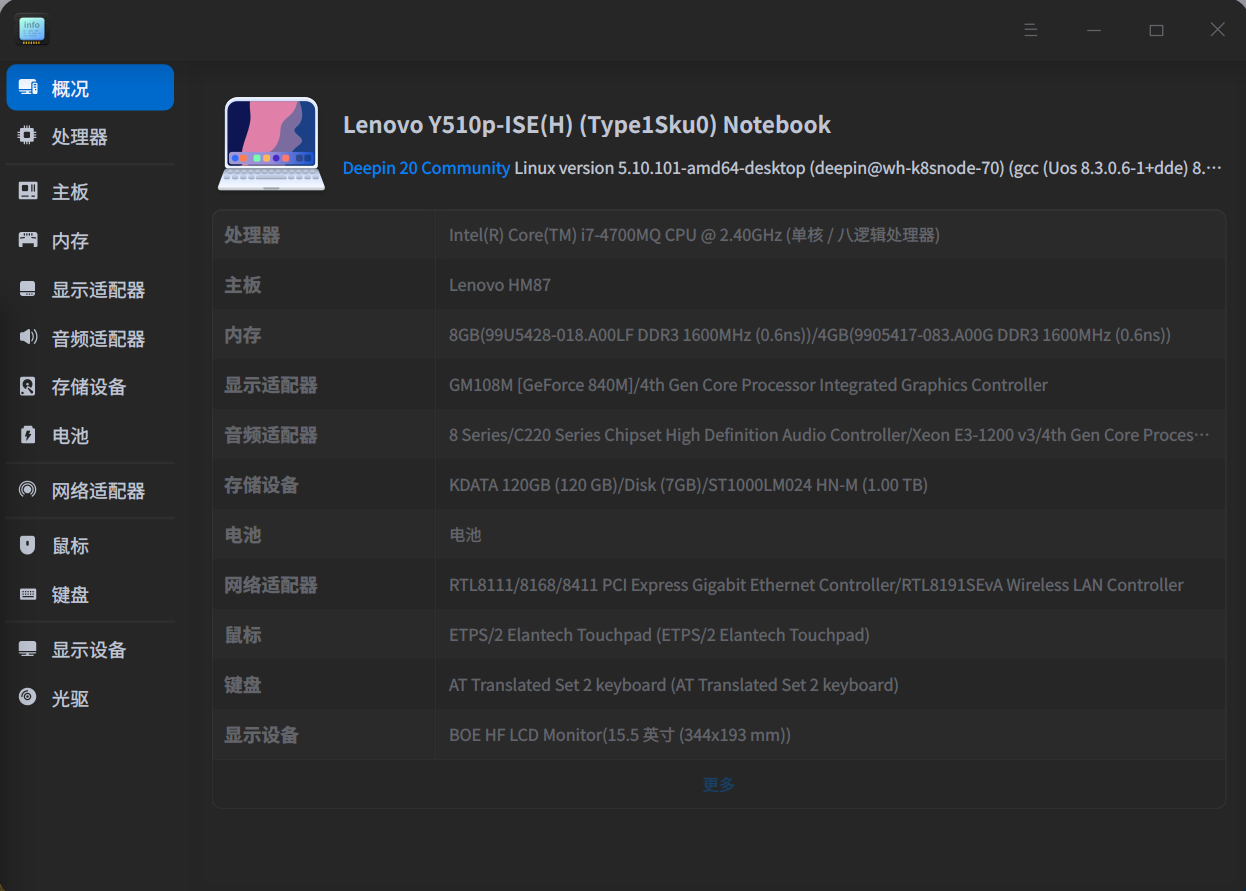This screenshot has width=1246, height=891.
Task: Open the keyboard (键盘) icon
Action: click(x=27, y=593)
